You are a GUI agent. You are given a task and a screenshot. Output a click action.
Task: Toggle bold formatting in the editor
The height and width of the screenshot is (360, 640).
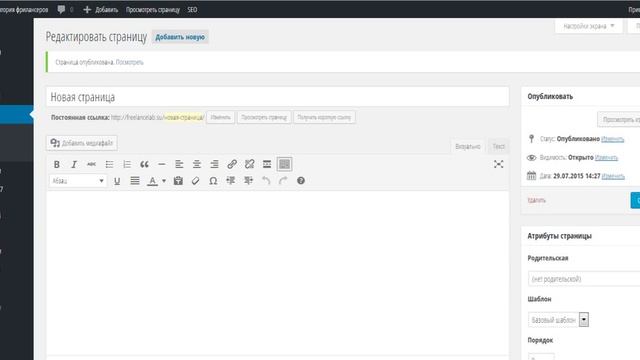(57, 164)
